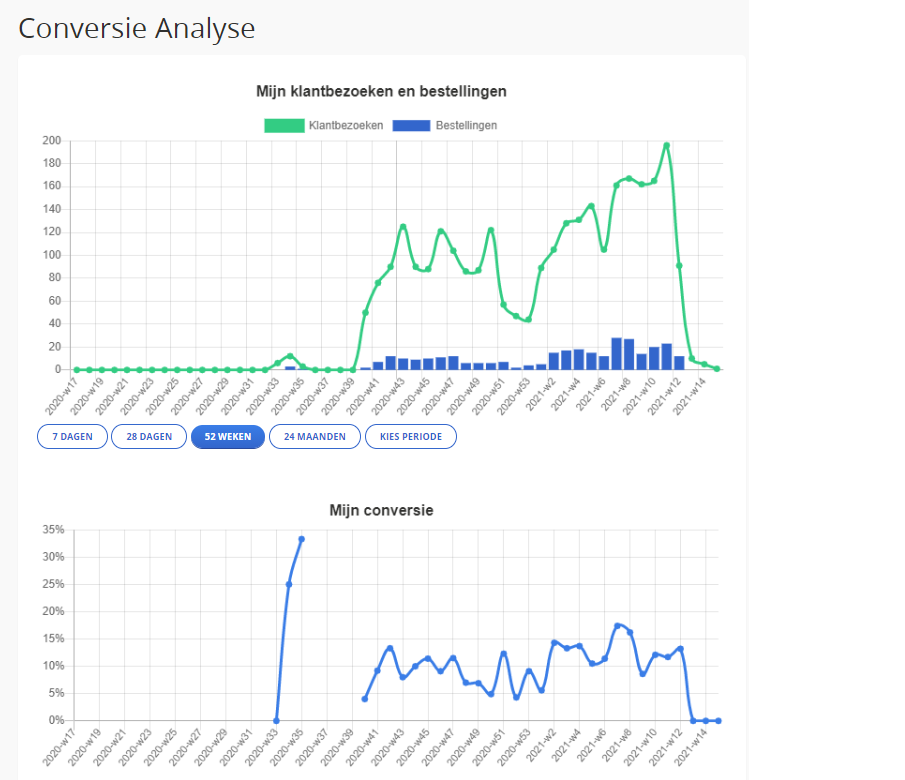Toggle Bestellingen series via legend label

coord(466,126)
